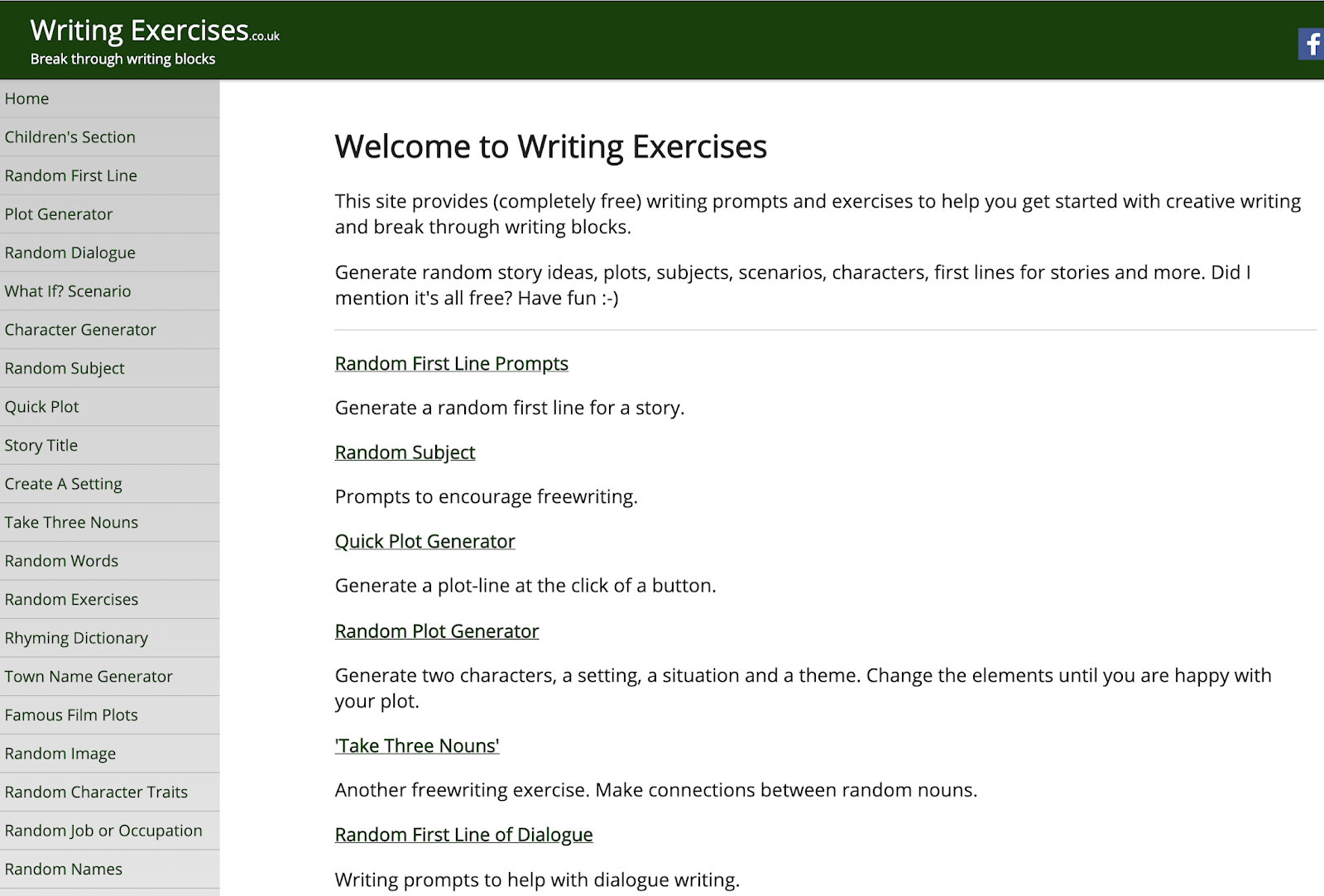Click the 'Take Three Nouns' link
This screenshot has height=896, width=1324.
click(416, 745)
